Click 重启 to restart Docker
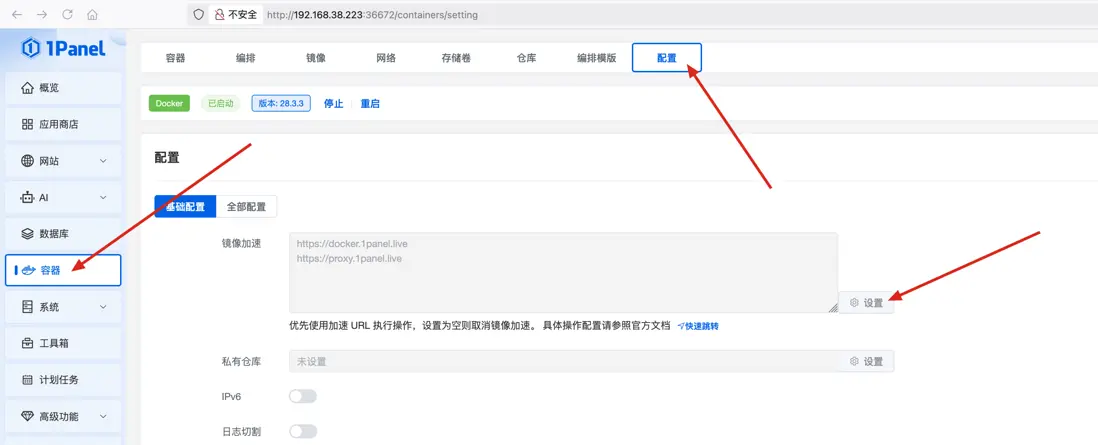Image resolution: width=1098 pixels, height=445 pixels. (x=370, y=104)
